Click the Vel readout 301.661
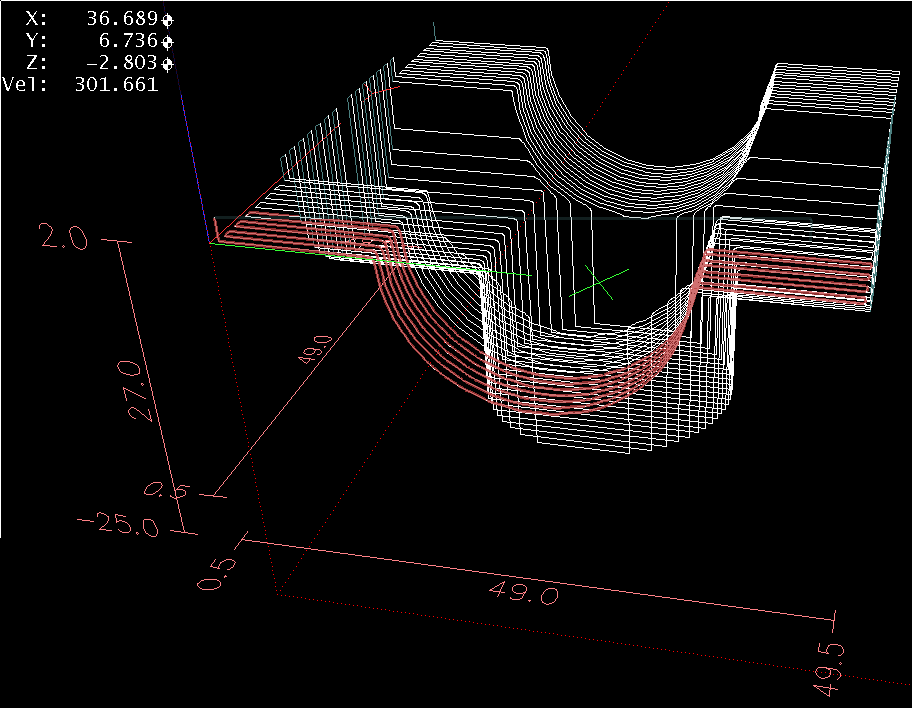 pyautogui.click(x=116, y=85)
